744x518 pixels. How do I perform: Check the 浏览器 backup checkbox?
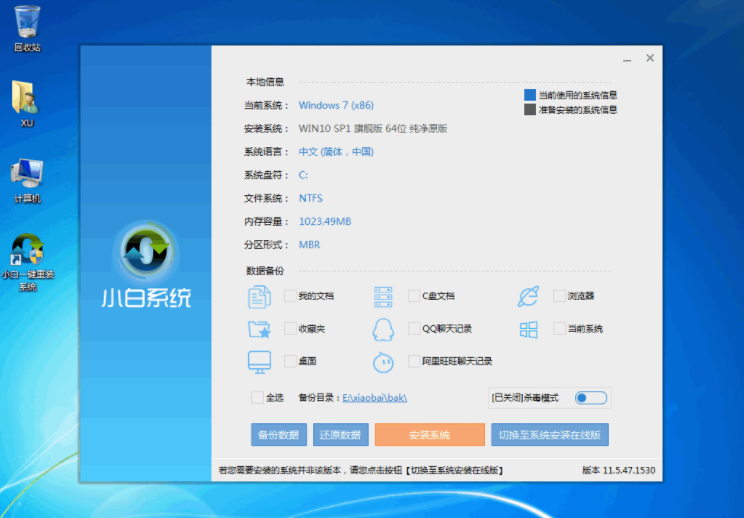[559, 296]
